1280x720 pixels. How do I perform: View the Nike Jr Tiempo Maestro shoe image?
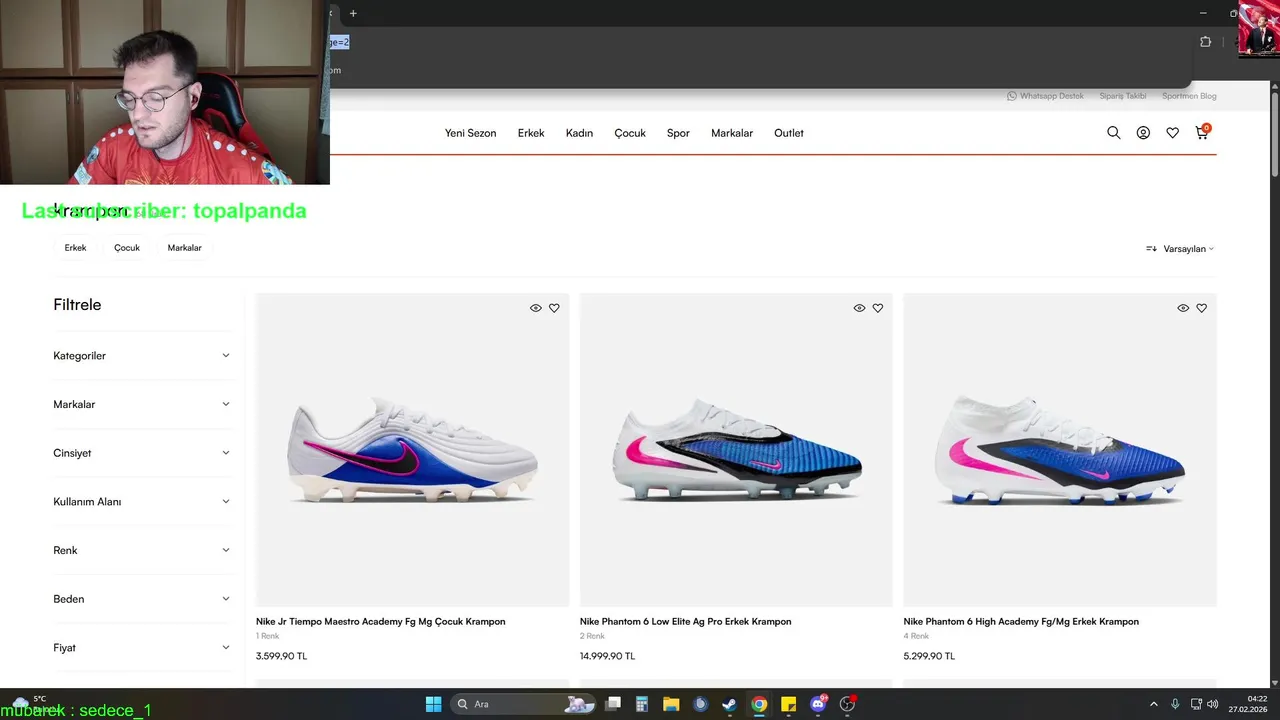tap(412, 450)
